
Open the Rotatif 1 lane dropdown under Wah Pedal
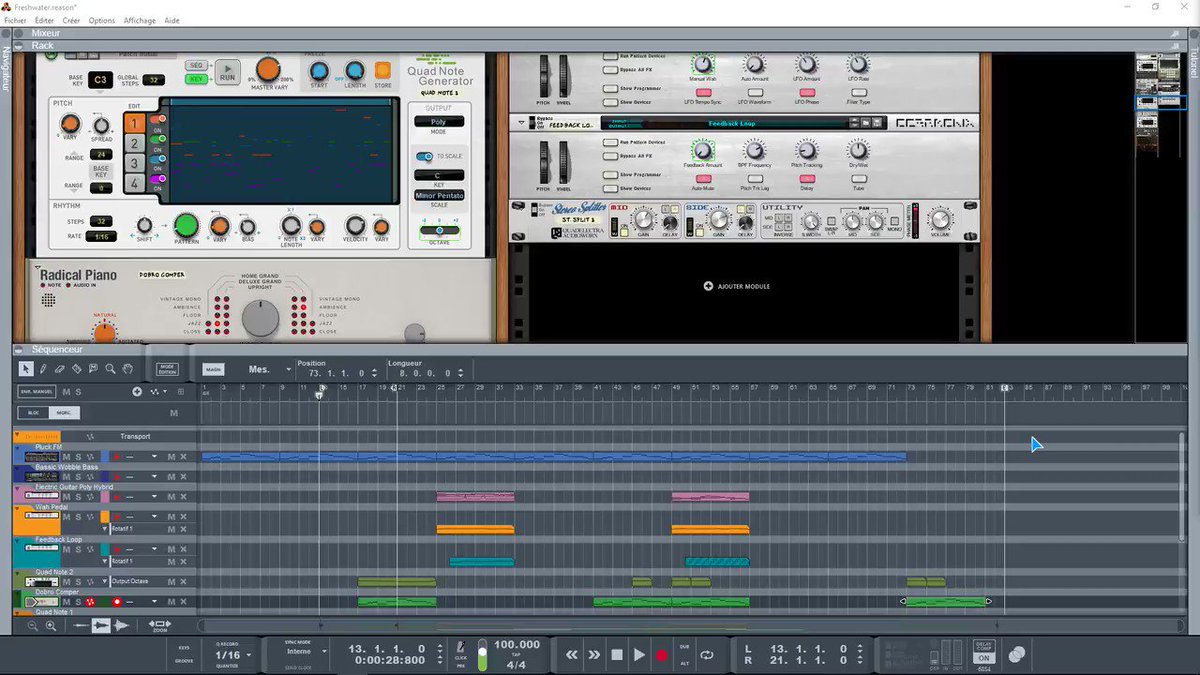coord(104,529)
